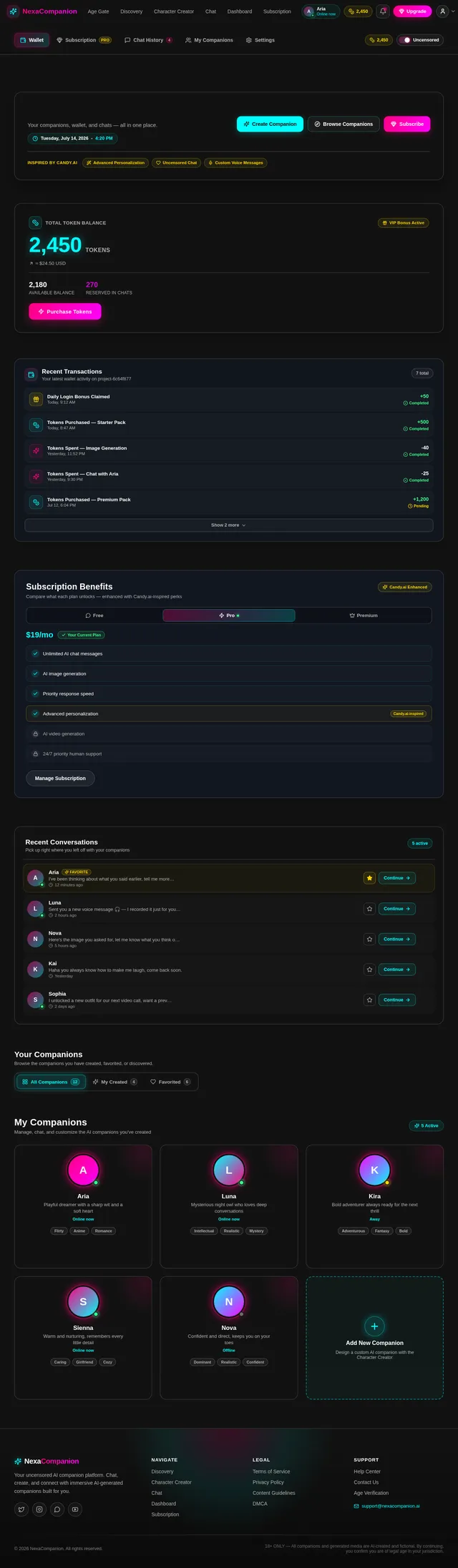Click Luna's avatar in Recent Conversations
This screenshot has height=1568, width=458.
click(x=35, y=909)
